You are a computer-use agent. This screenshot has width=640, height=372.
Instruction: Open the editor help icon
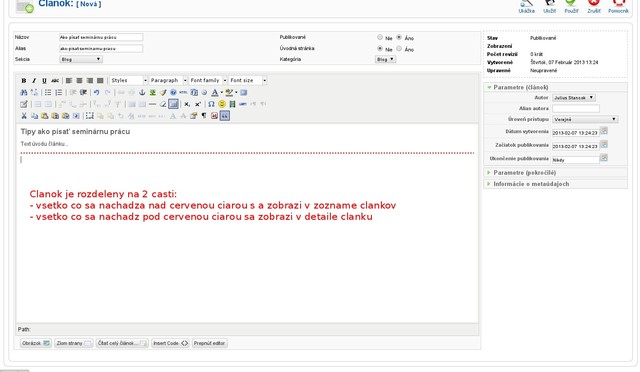point(173,93)
